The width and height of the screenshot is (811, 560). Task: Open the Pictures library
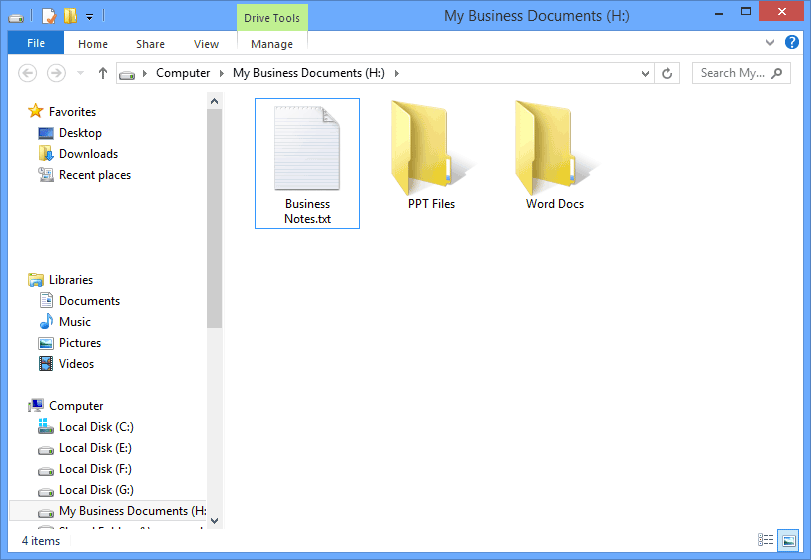tap(80, 343)
